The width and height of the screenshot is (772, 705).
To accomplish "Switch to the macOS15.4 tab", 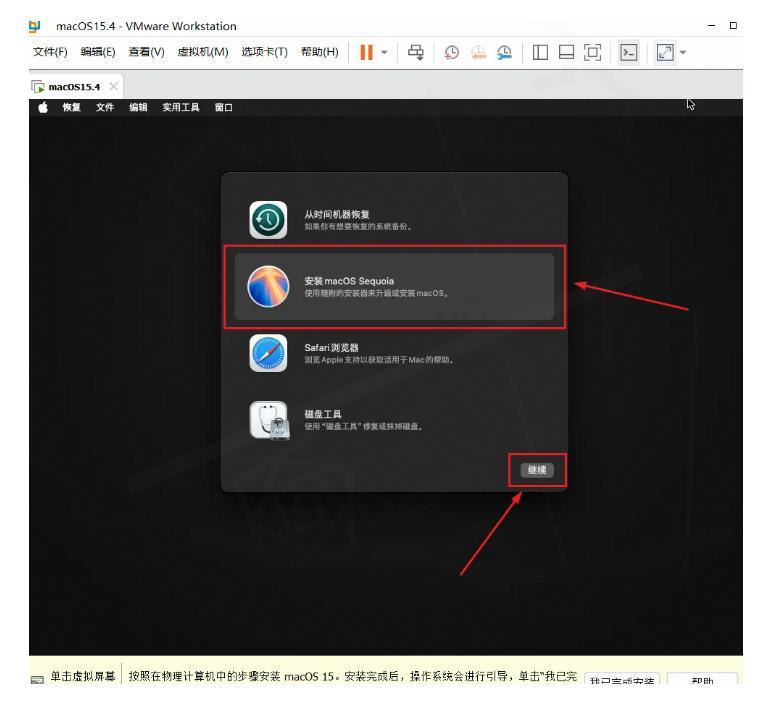I will tap(74, 87).
